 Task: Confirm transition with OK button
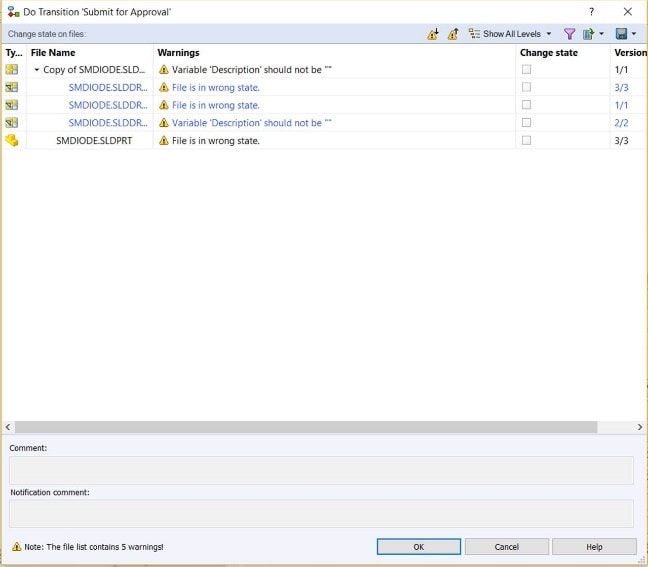(x=419, y=547)
